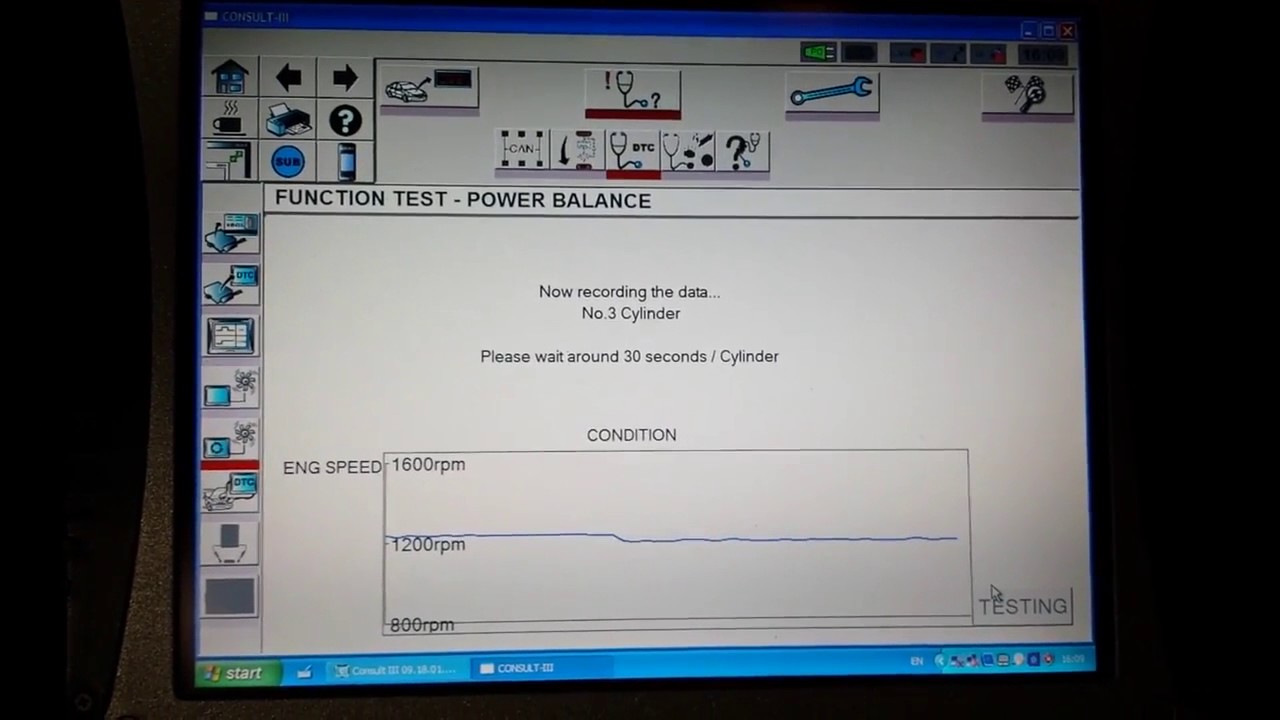Close the CONSULT-III window
The height and width of the screenshot is (720, 1280).
(1067, 31)
